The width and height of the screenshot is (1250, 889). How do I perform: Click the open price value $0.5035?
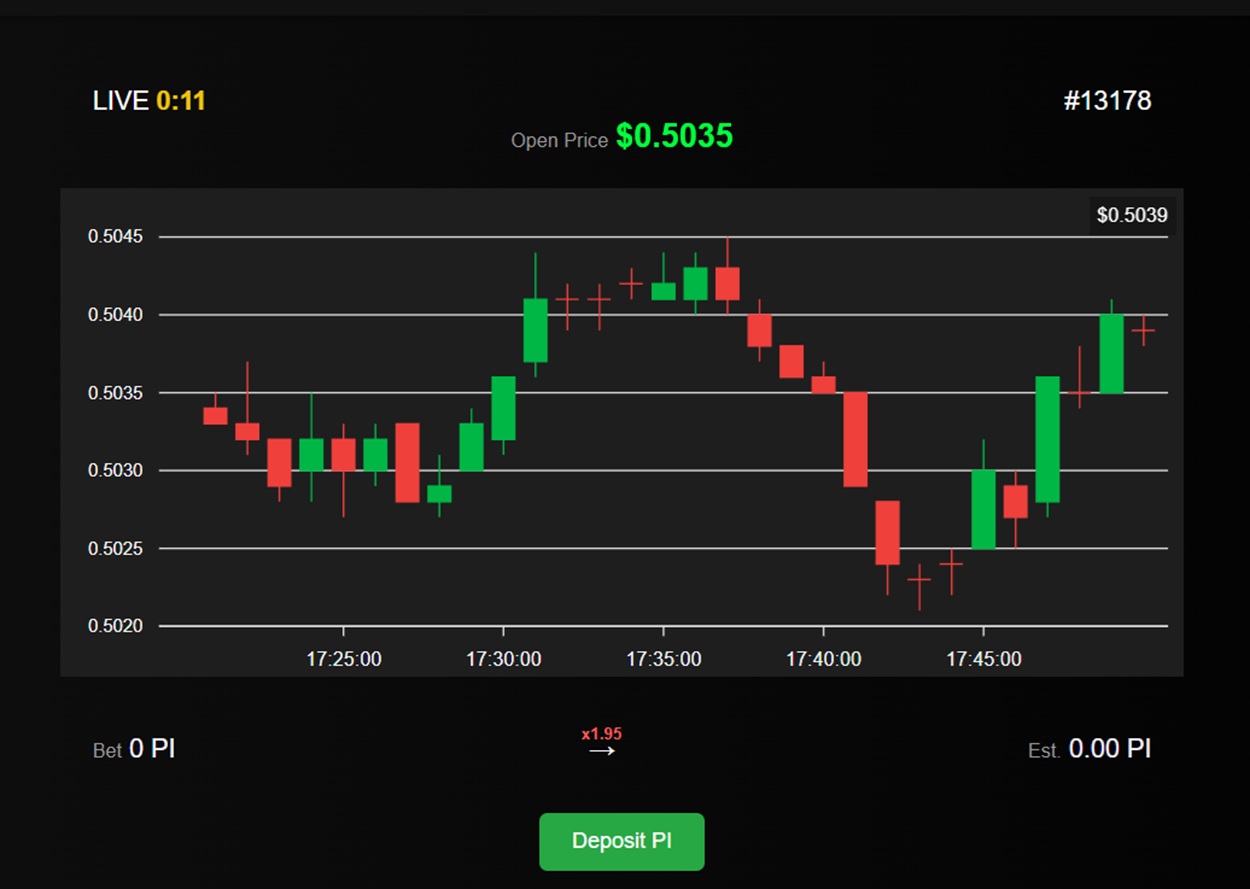pos(674,136)
